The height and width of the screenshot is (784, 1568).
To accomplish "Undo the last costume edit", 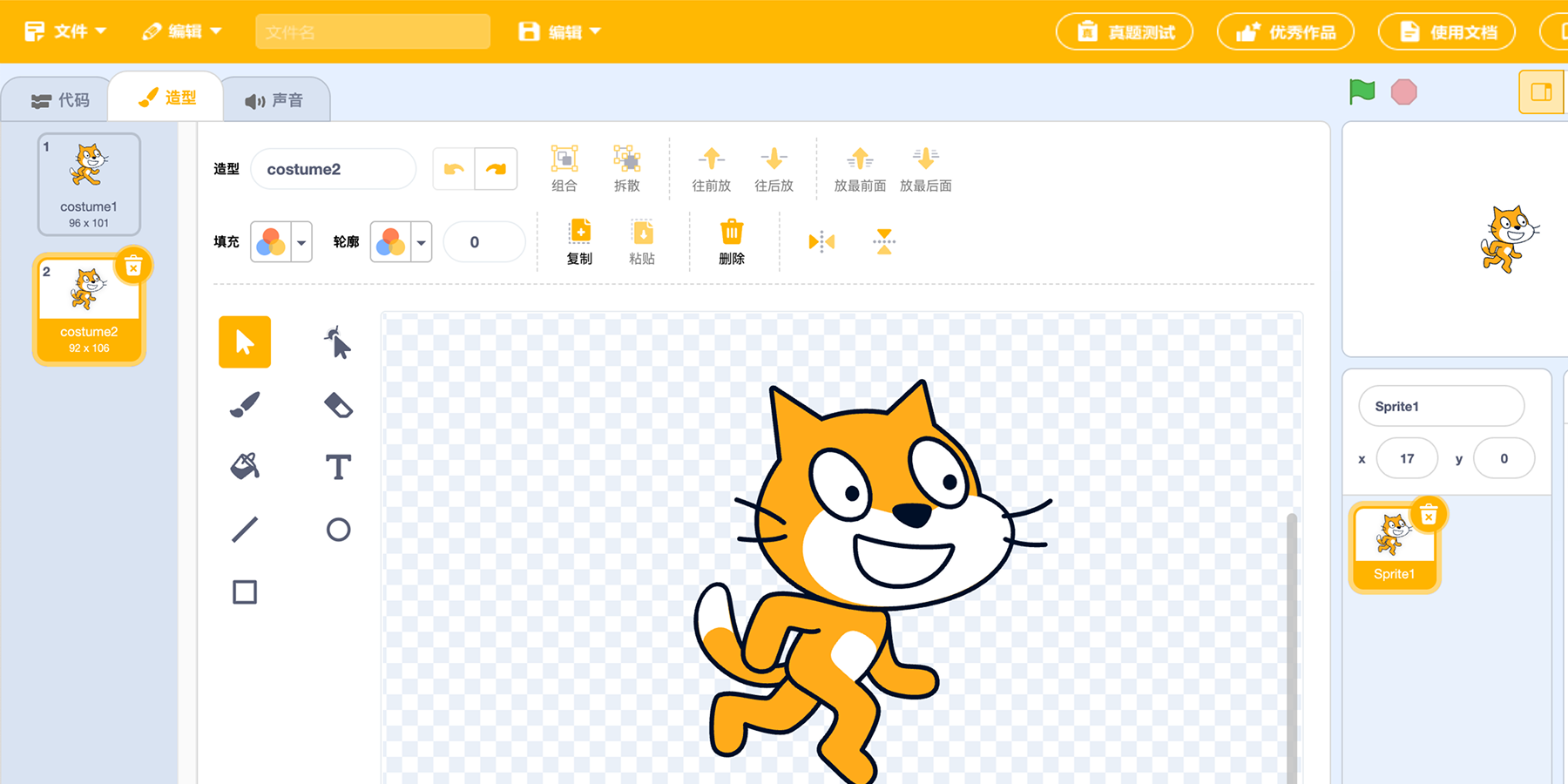I will [x=454, y=169].
